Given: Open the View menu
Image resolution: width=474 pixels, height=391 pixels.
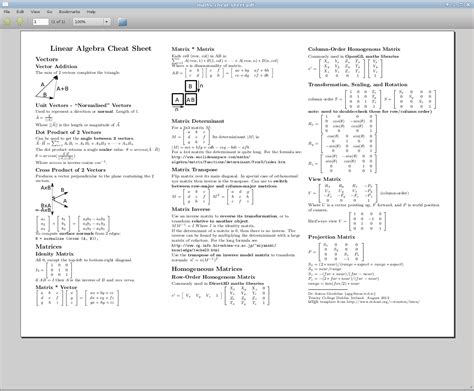Looking at the screenshot, I should pos(35,12).
